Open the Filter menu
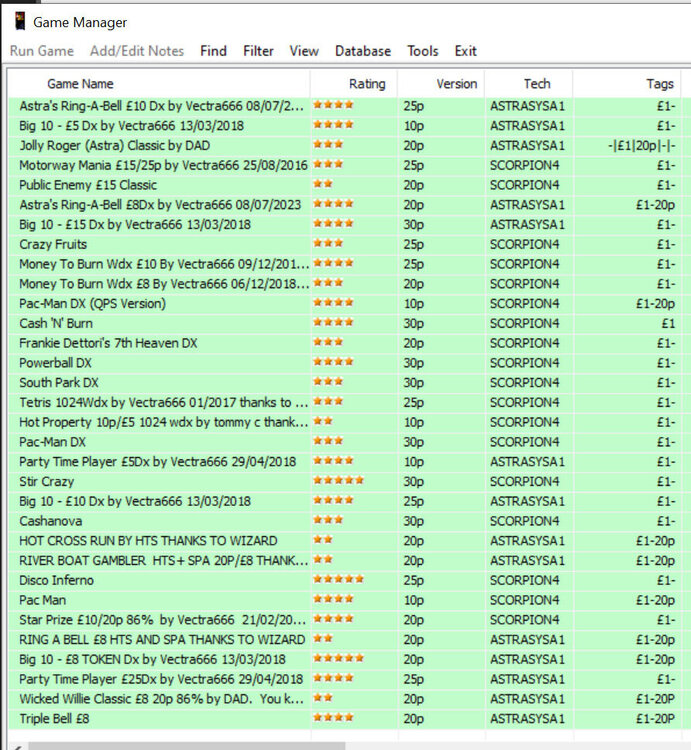 click(258, 51)
